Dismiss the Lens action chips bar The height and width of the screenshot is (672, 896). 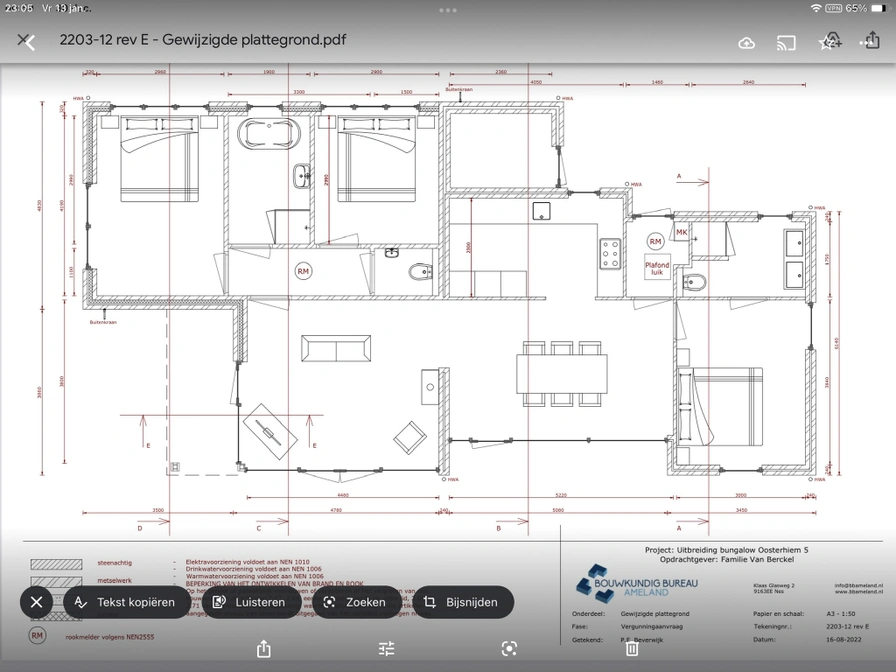36,602
